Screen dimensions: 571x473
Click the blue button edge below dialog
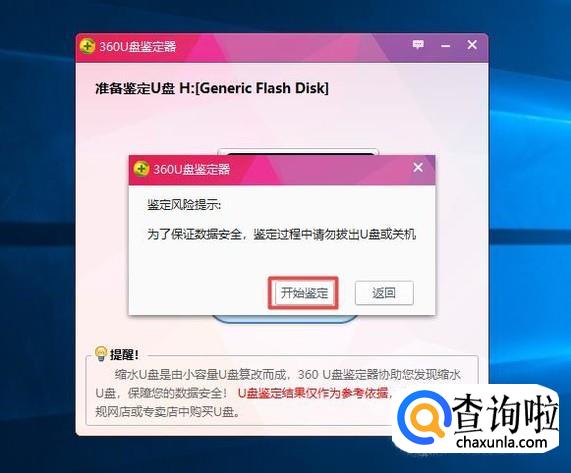(285, 319)
